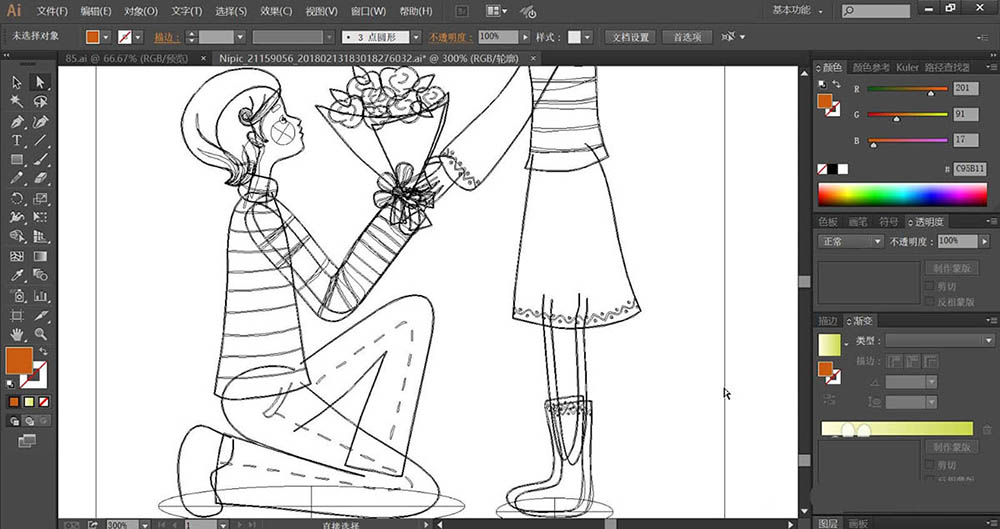Image resolution: width=1000 pixels, height=529 pixels.
Task: Select the Paintbrush tool
Action: [x=40, y=160]
